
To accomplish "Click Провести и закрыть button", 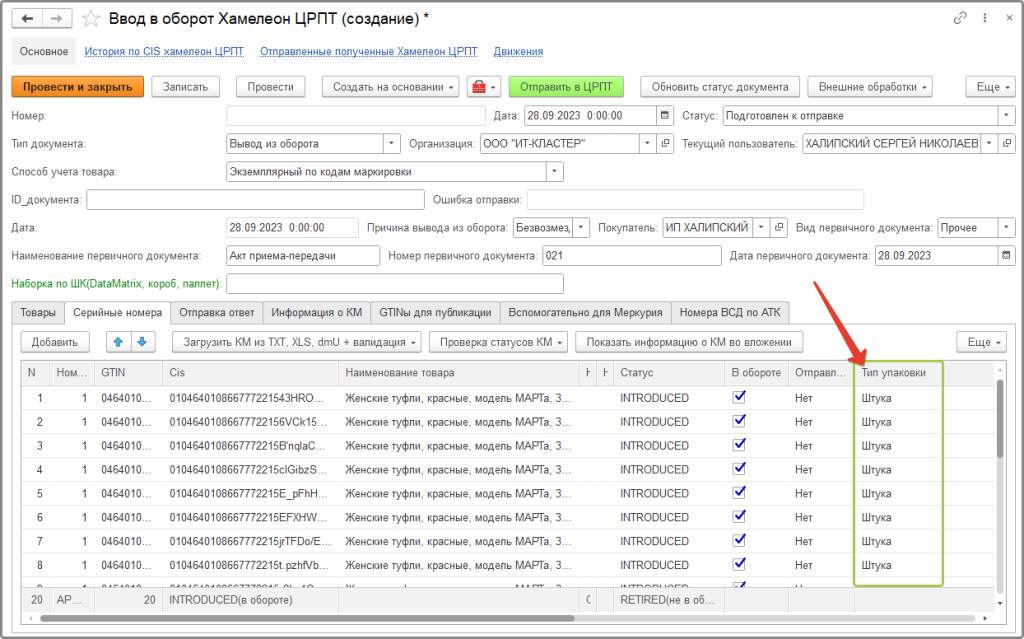I will [x=78, y=87].
